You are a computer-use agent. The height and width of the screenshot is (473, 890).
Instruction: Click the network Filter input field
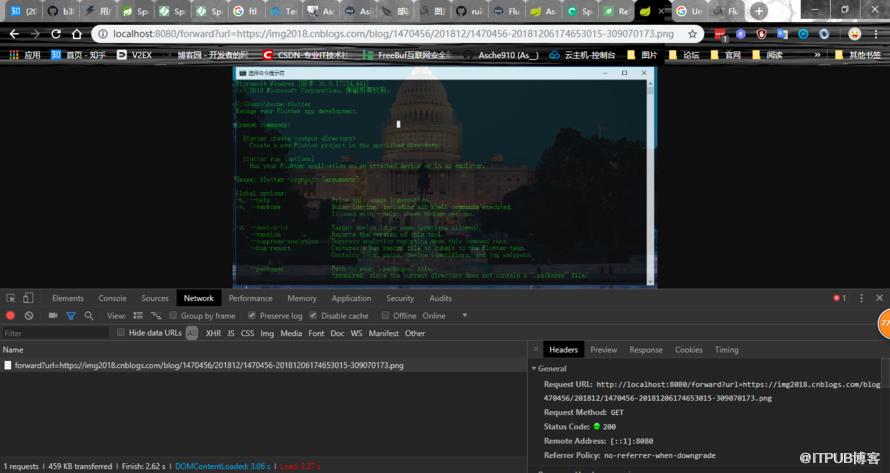54,333
